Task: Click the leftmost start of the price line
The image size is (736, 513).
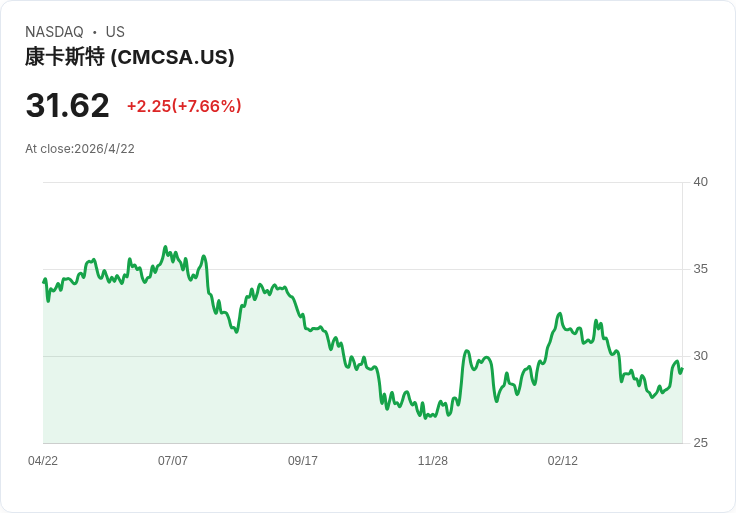Action: point(44,282)
